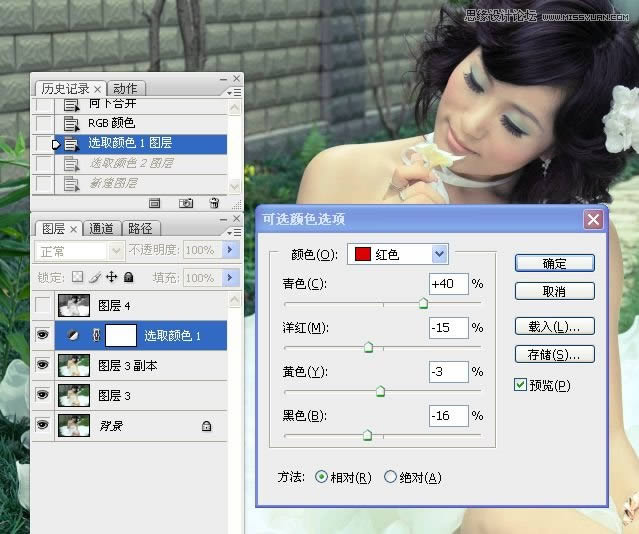Click the lock image pixels brush icon

[x=94, y=277]
